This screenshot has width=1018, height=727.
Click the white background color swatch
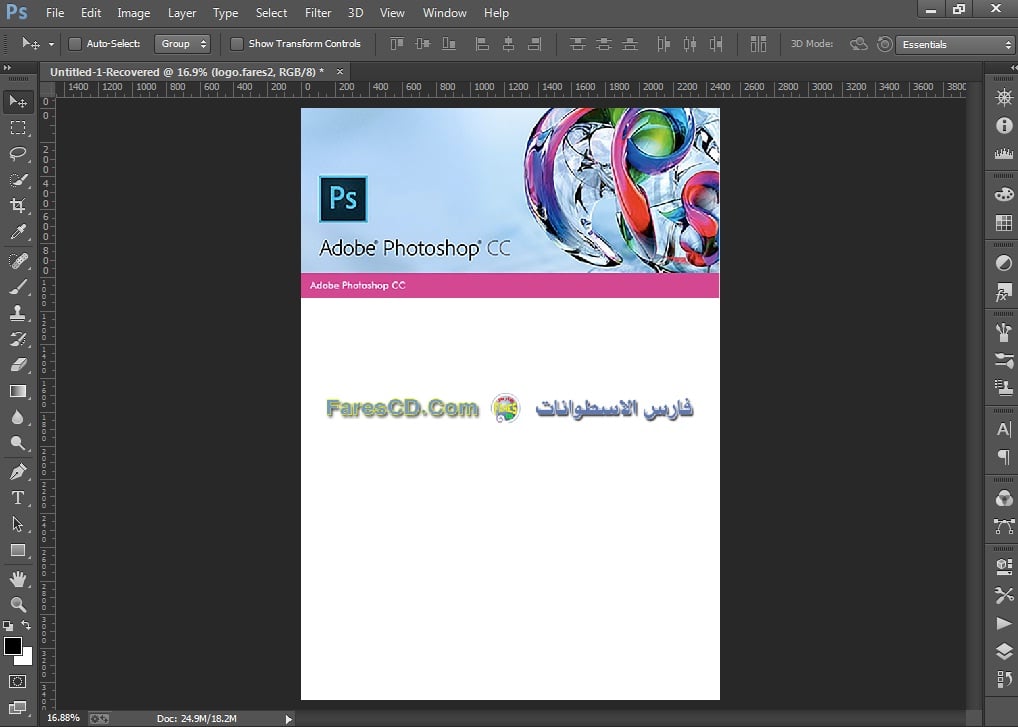(27, 659)
